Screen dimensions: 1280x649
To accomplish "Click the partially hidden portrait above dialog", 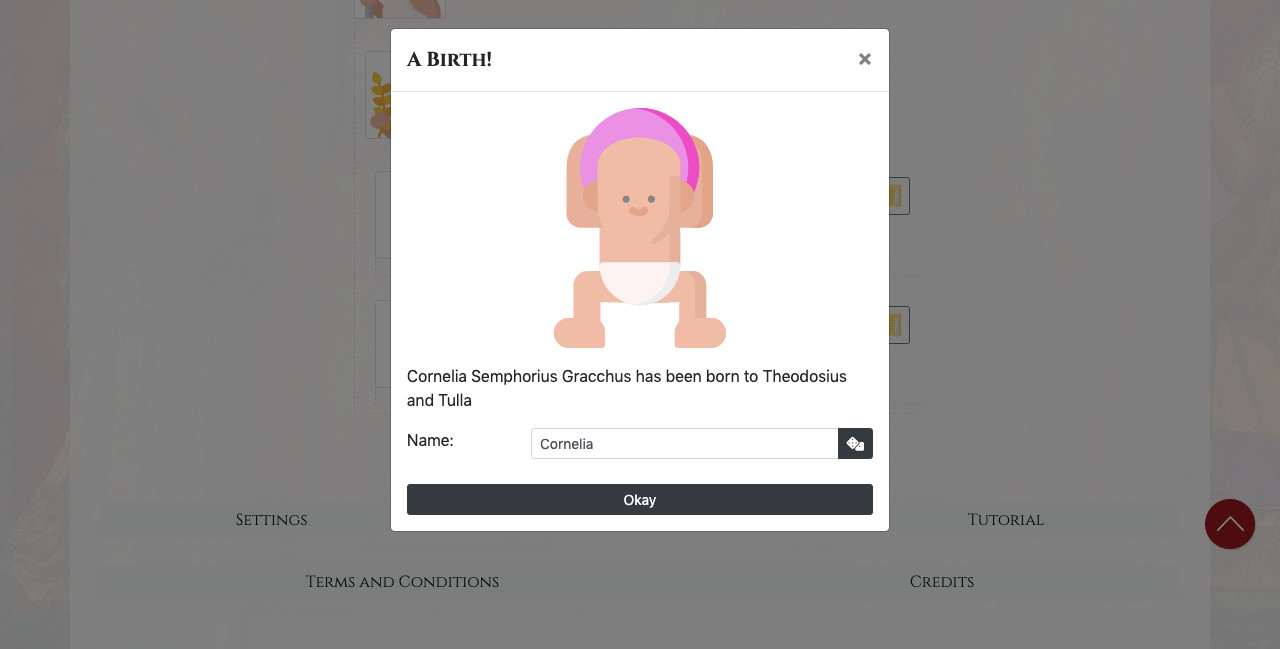I will (400, 9).
